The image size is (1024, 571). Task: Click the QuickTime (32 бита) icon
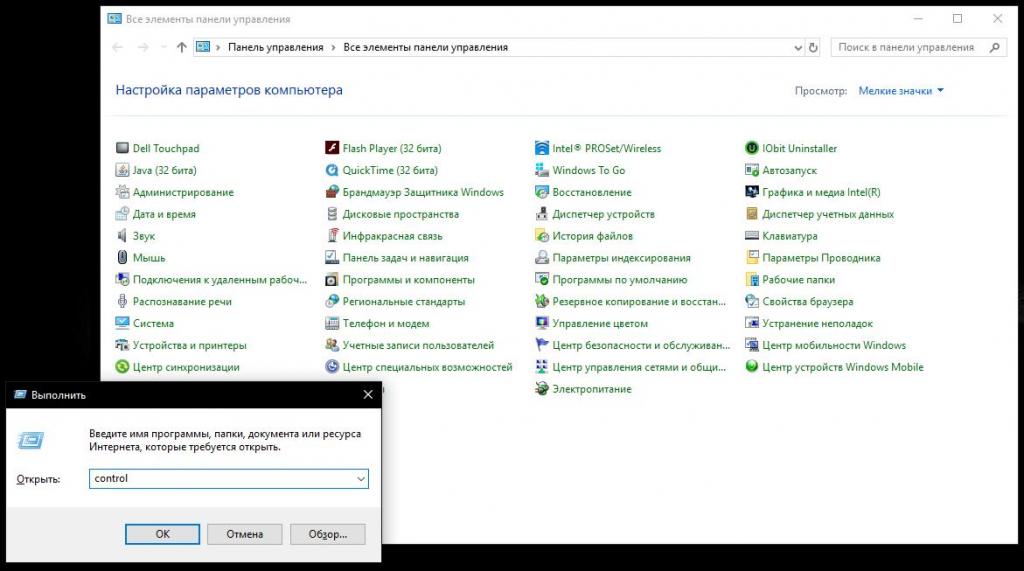[x=332, y=171]
